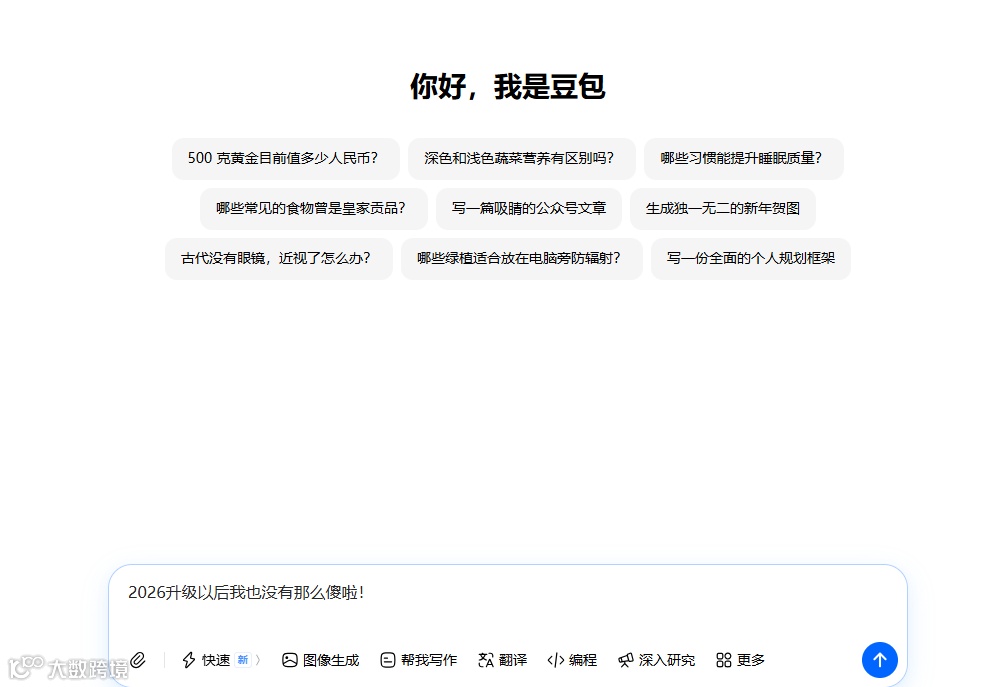This screenshot has height=687, width=981.
Task: Select 帮我写作 writing assistant
Action: tap(419, 660)
